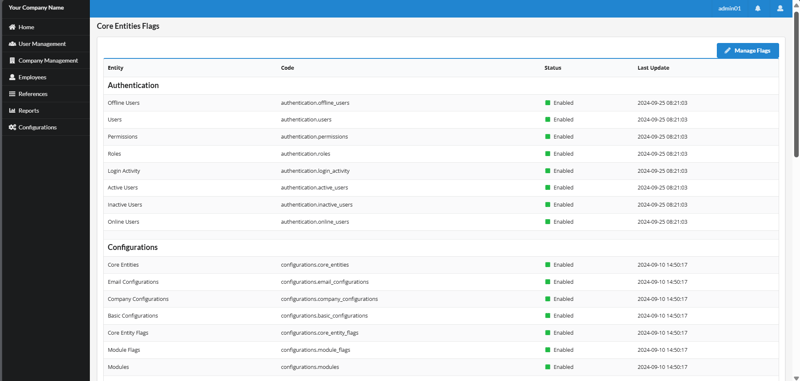Open the User Management menu
The height and width of the screenshot is (381, 800).
45,44
